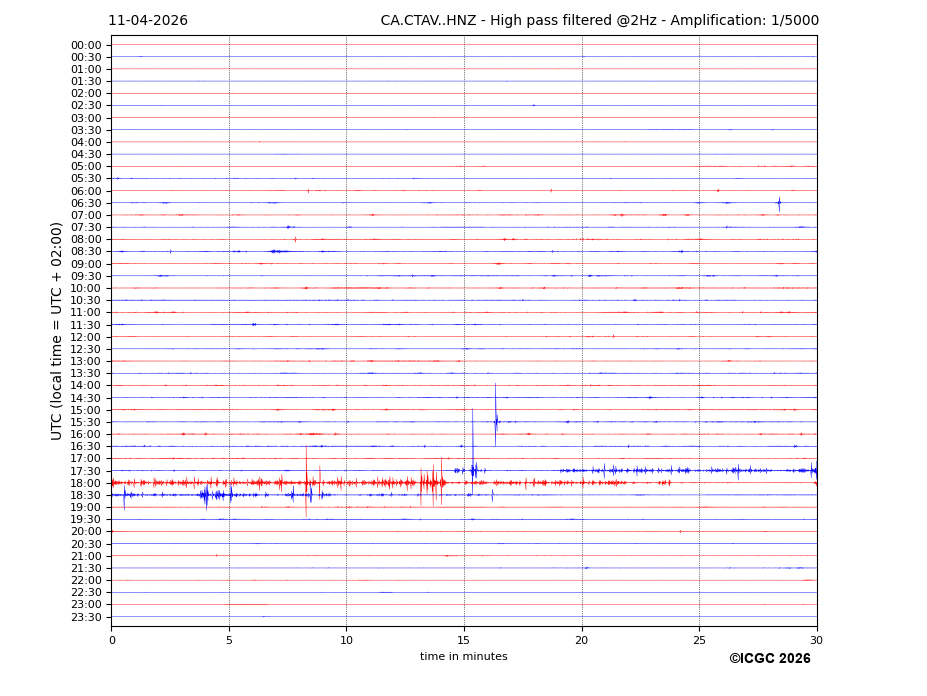Click the tall blue spike on 15:30 trace
The width and height of the screenshot is (927, 696).
click(495, 418)
